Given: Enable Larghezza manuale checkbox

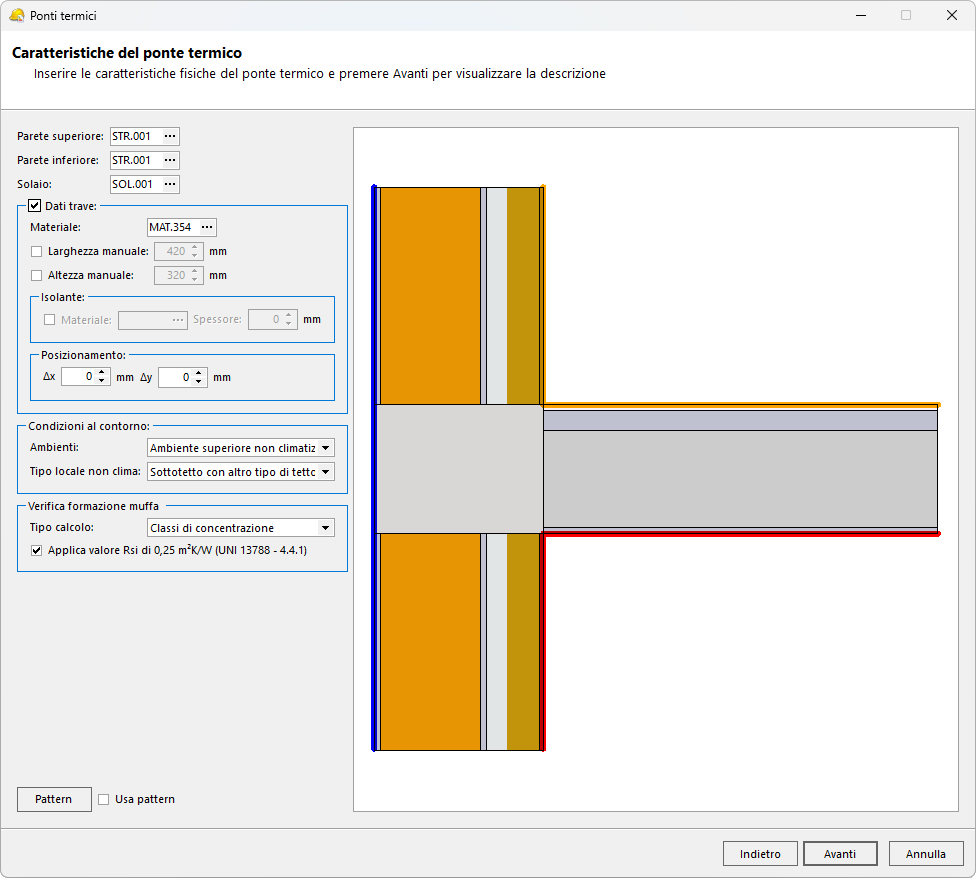Looking at the screenshot, I should pos(37,251).
